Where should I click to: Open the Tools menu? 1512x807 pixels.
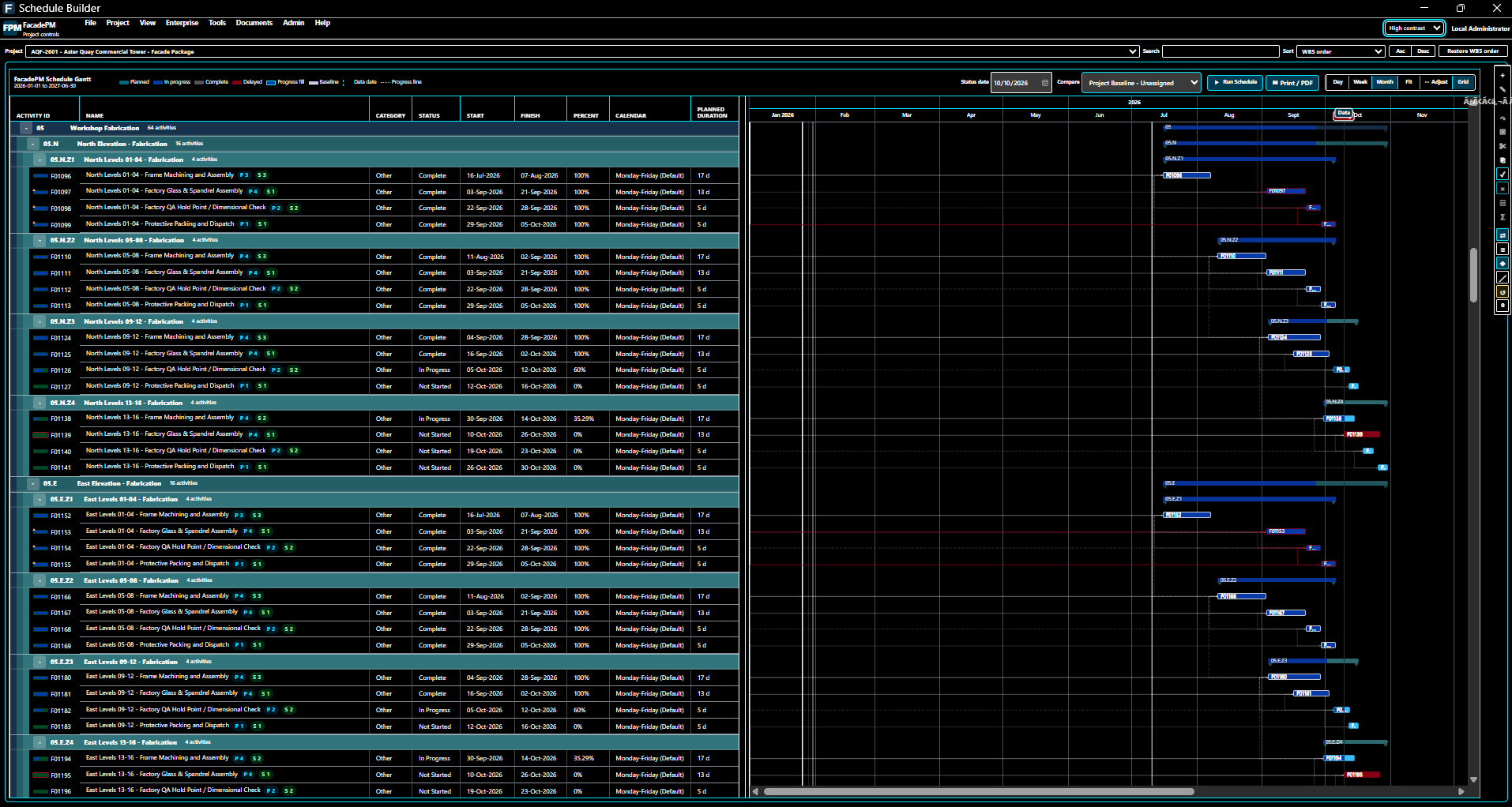click(217, 23)
